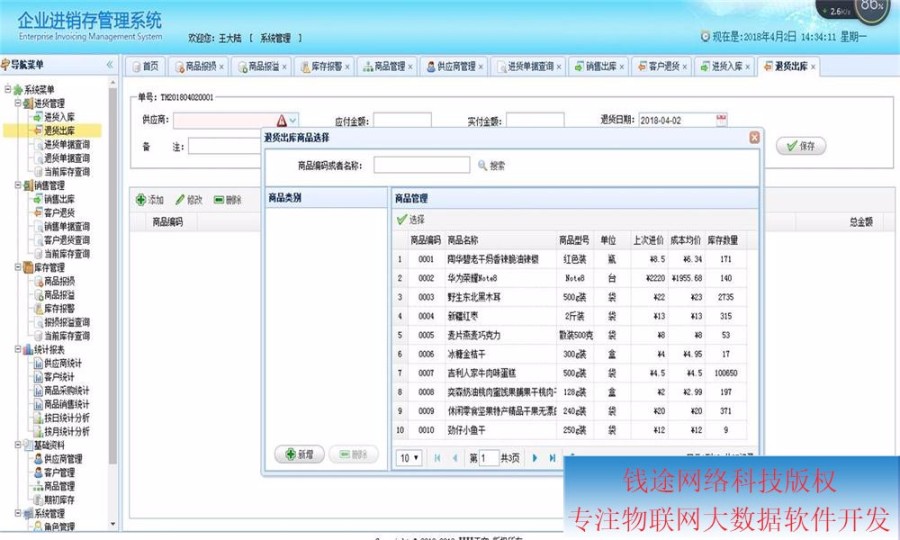The image size is (900, 540).
Task: Open 客户退货 in the navigation tree
Action: (x=60, y=212)
